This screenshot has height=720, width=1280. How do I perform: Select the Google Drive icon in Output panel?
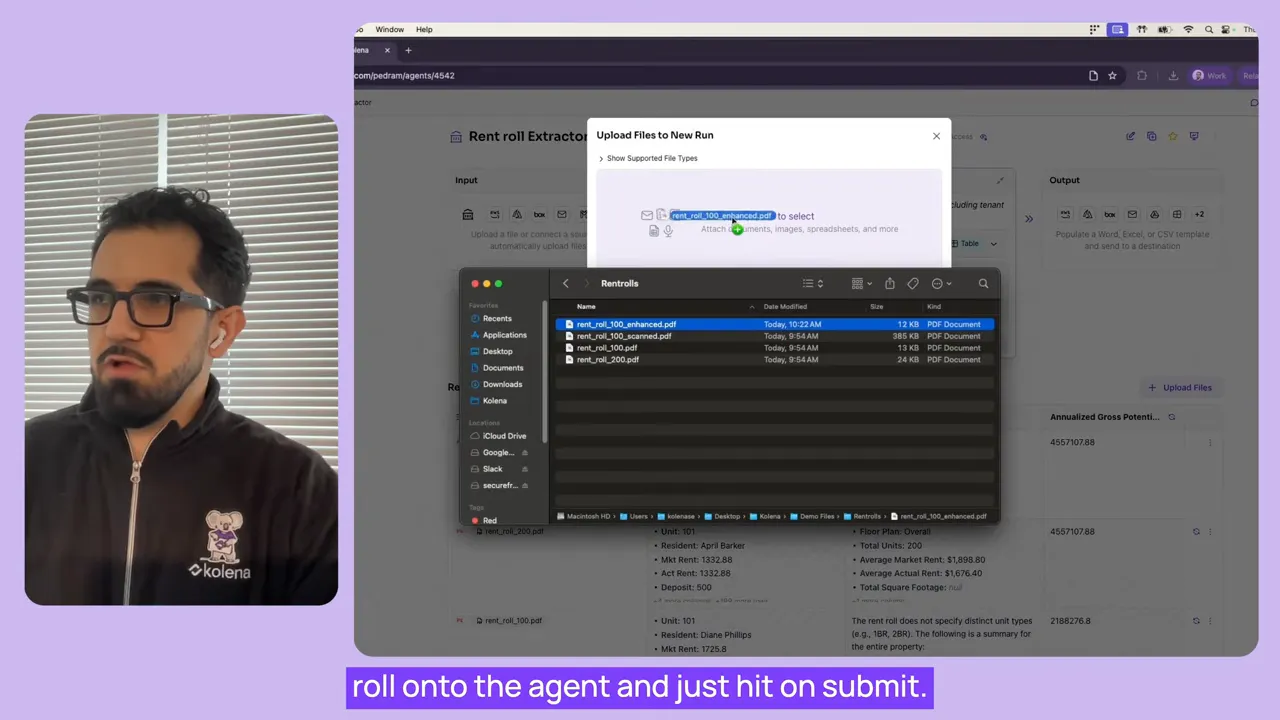click(x=1155, y=214)
